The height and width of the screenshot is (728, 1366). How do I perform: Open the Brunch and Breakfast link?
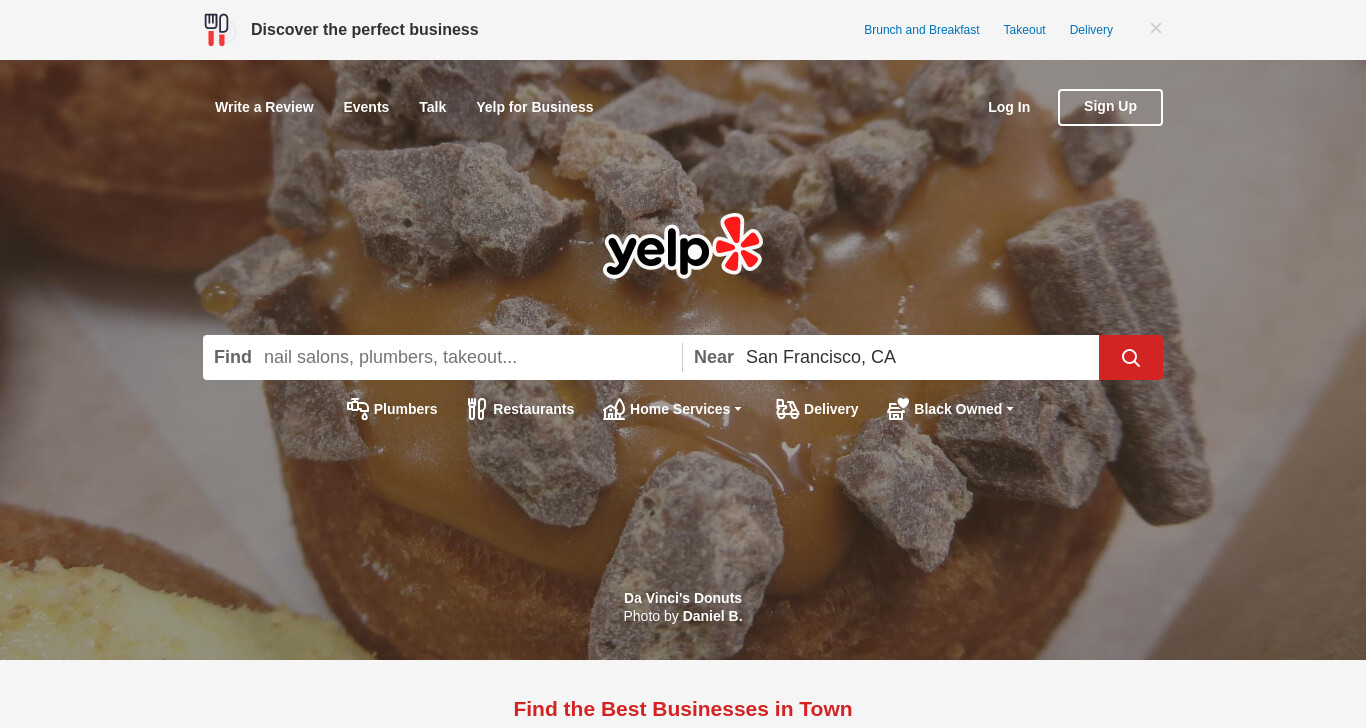[922, 30]
